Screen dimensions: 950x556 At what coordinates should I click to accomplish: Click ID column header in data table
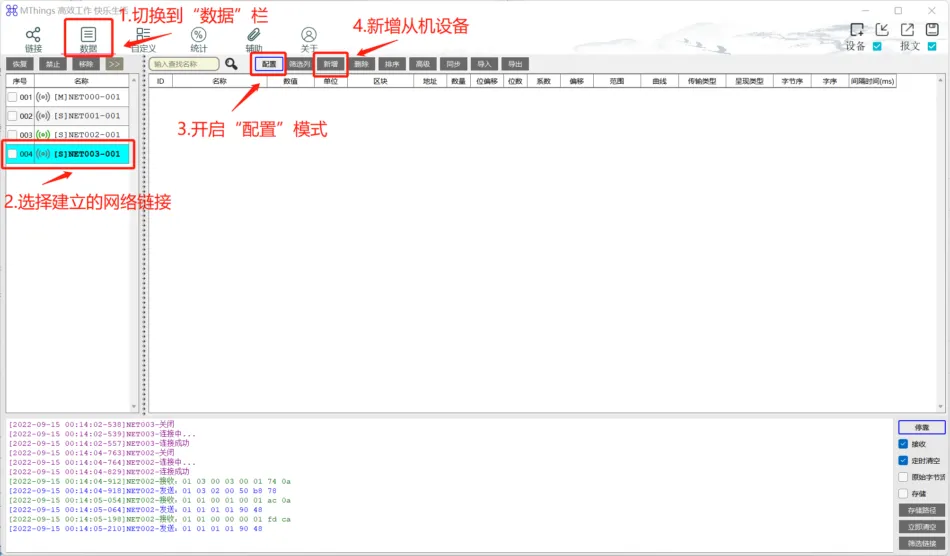point(161,81)
